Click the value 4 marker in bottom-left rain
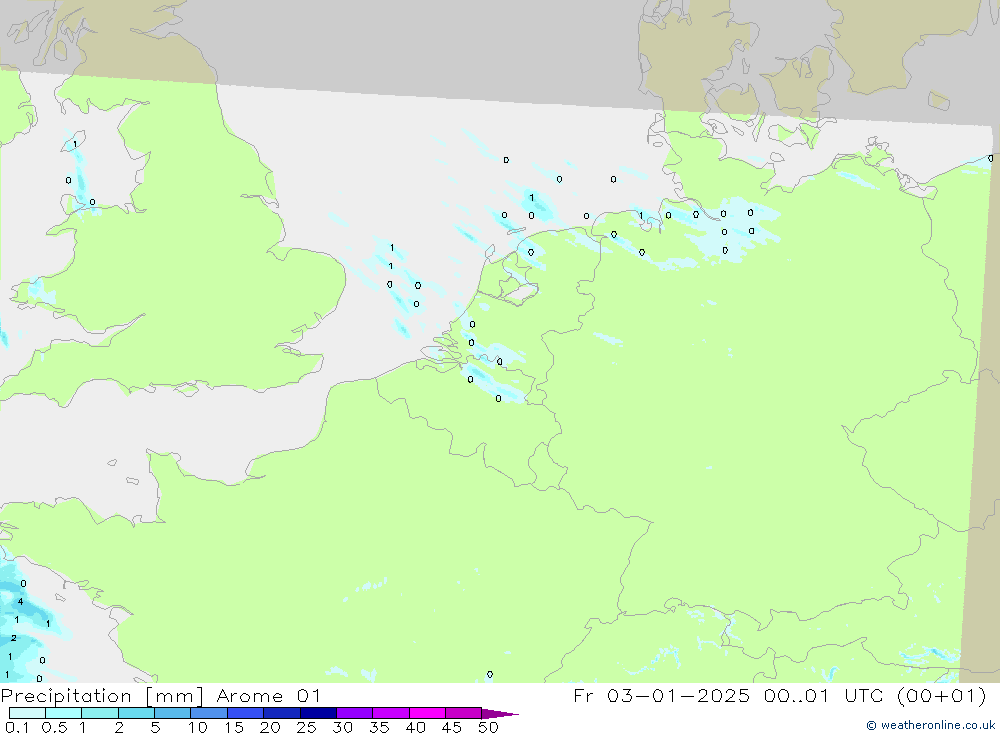The height and width of the screenshot is (733, 1000). point(20,602)
